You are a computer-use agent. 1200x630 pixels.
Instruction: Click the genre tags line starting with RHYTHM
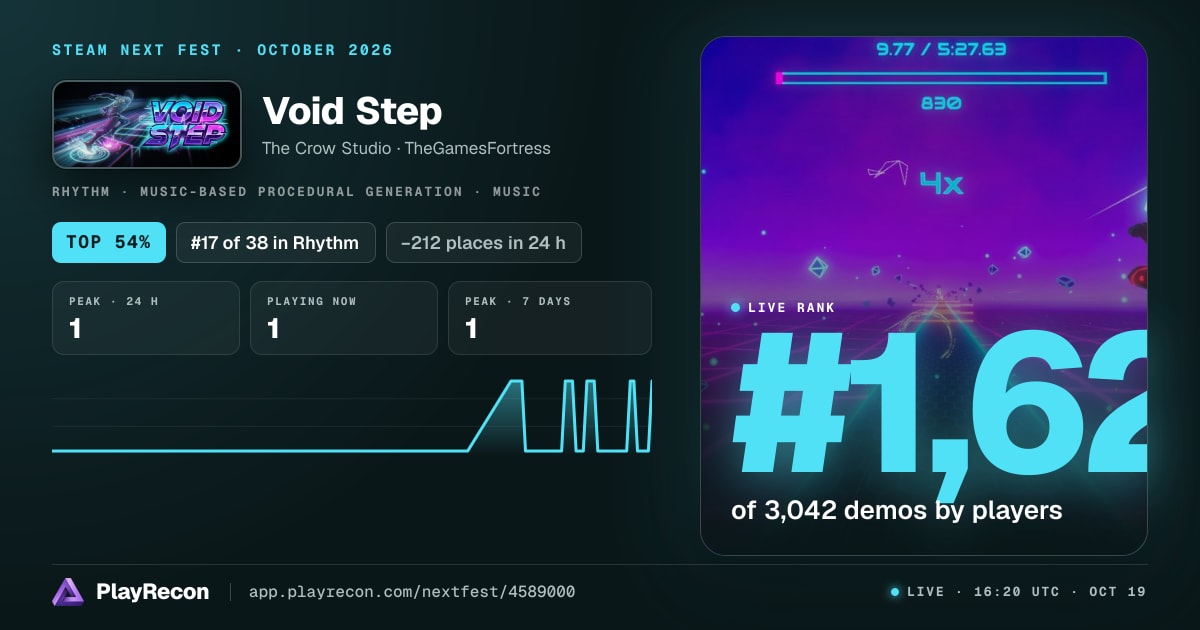tap(297, 191)
